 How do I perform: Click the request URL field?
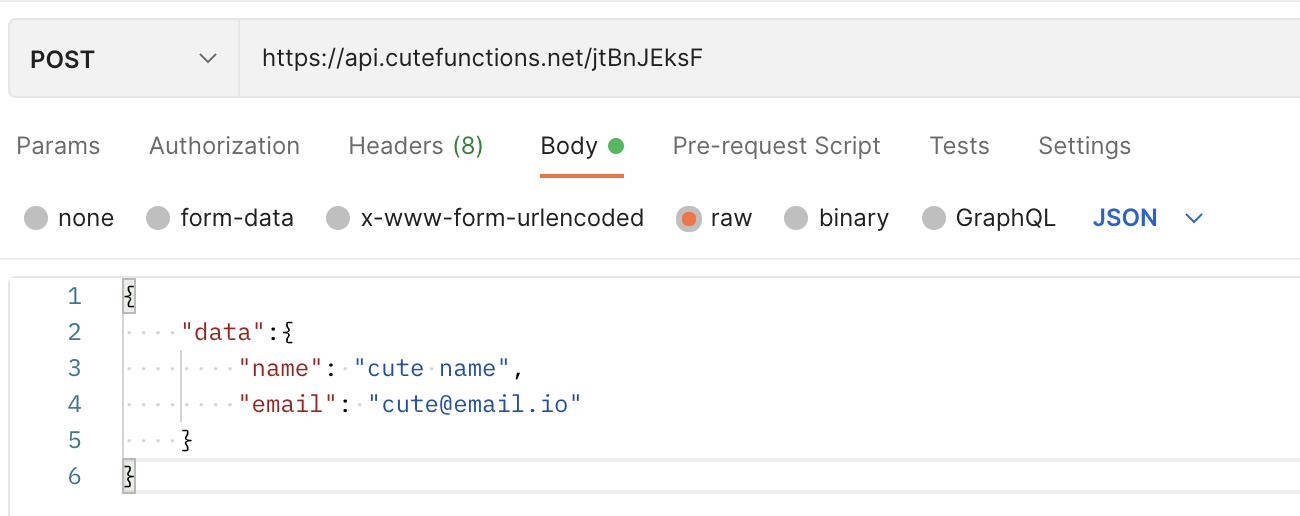pyautogui.click(x=700, y=59)
